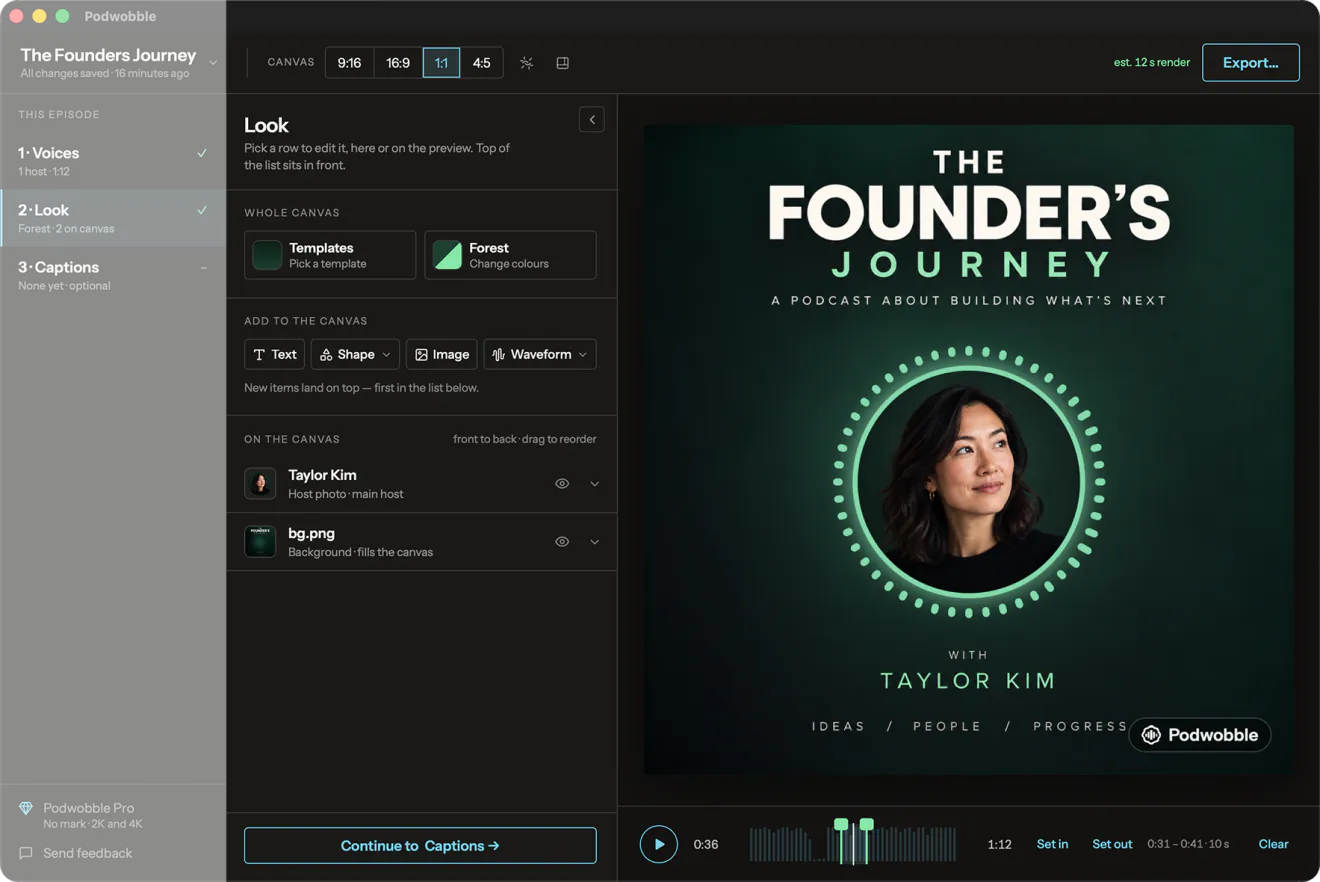The image size is (1320, 882).
Task: Add a Text item to the canvas
Action: pos(274,354)
